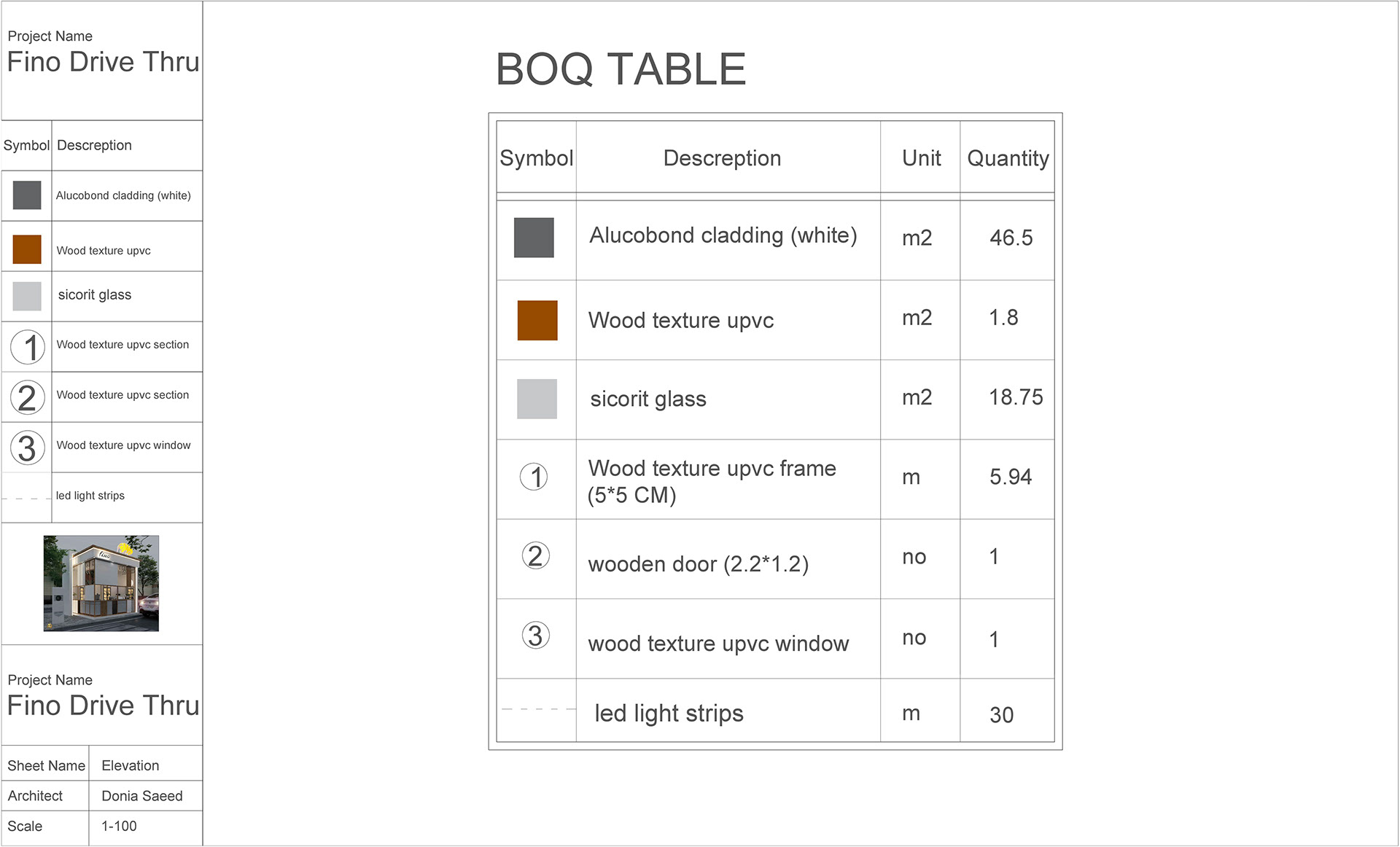1400x847 pixels.
Task: Click the Donia Saeed architect field
Action: click(142, 796)
